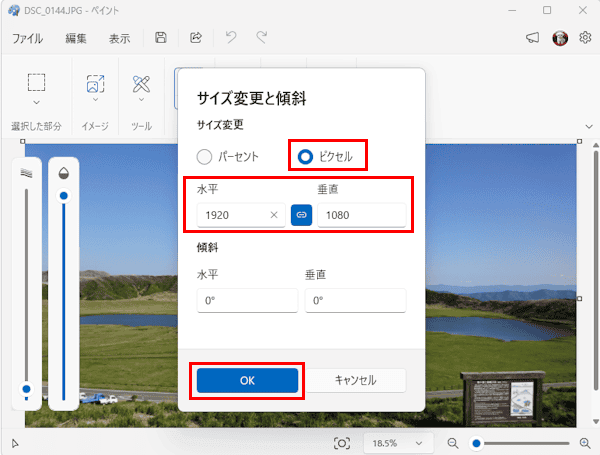Click the OK button

(247, 380)
